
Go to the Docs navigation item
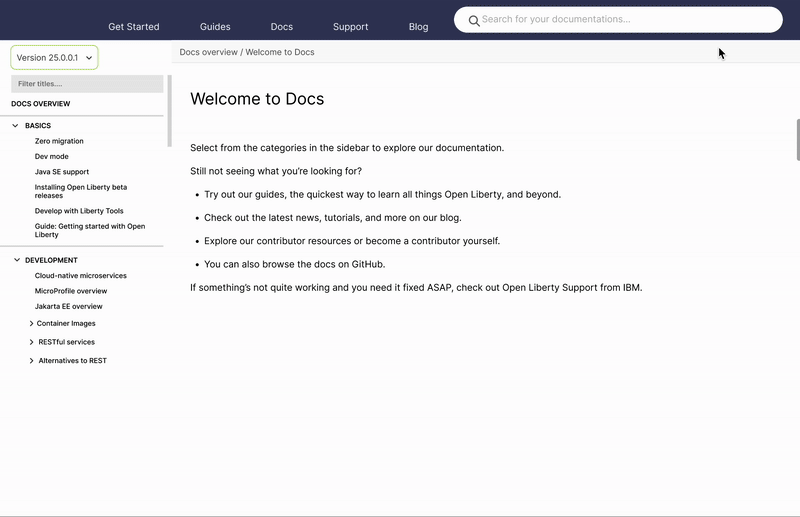282,27
